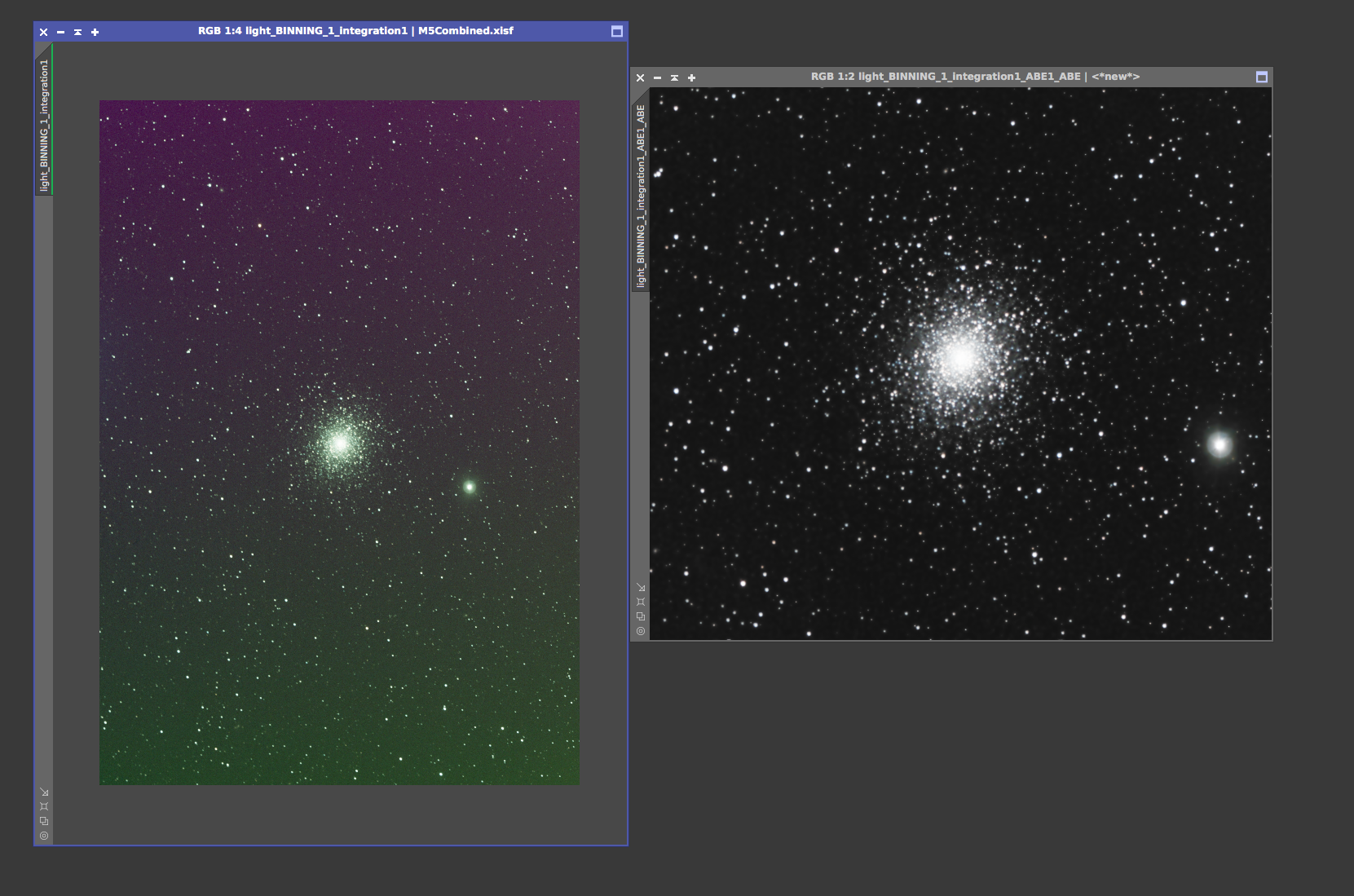Click overlapping squares icon in ABE window
The image size is (1354, 896).
coord(641,616)
